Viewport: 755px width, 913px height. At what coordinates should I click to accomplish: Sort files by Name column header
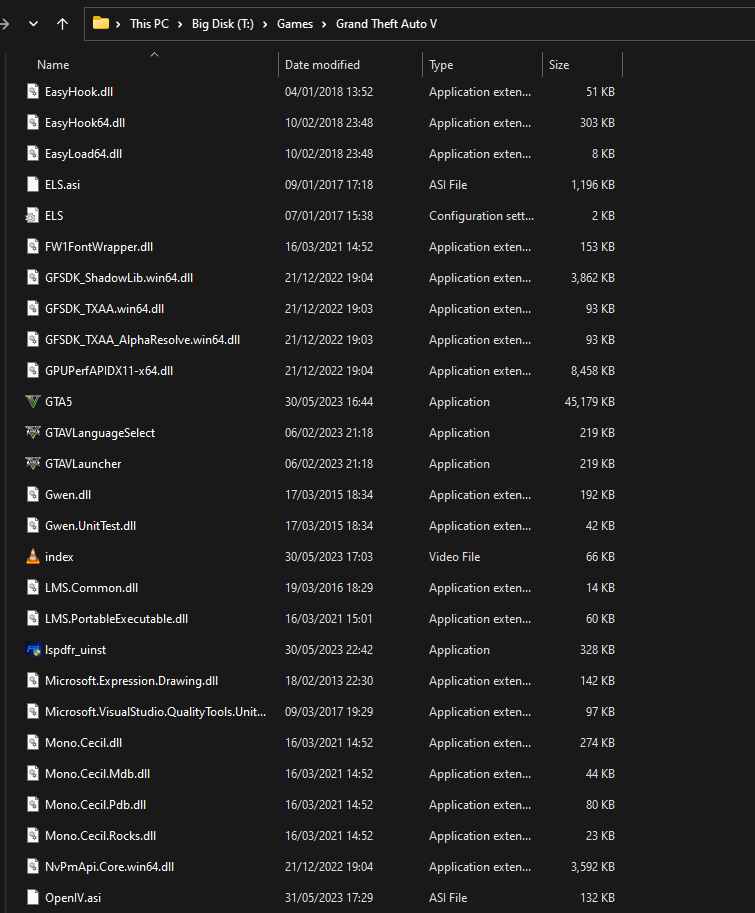click(x=154, y=65)
